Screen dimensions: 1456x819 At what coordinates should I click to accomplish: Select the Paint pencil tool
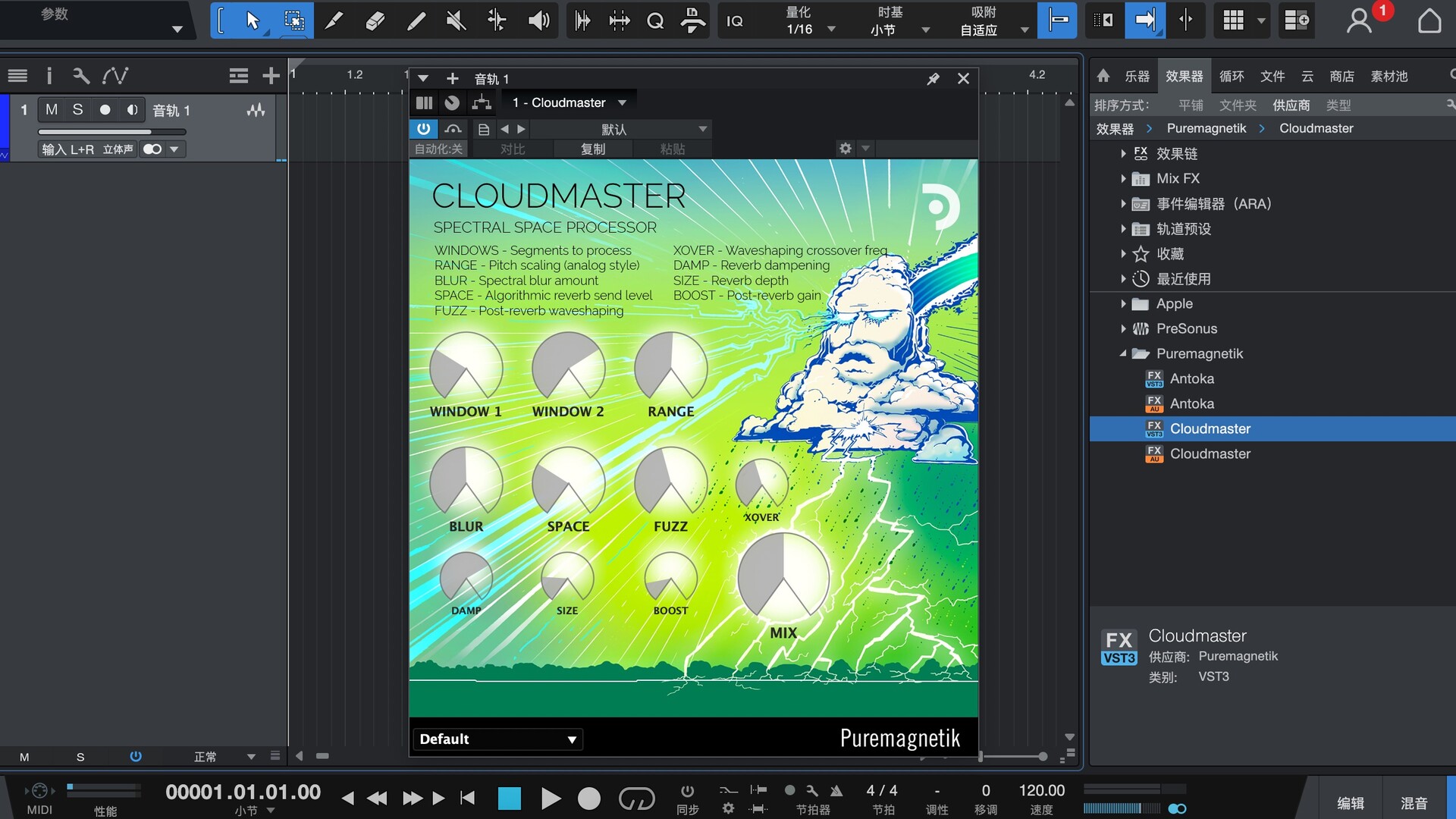[416, 20]
